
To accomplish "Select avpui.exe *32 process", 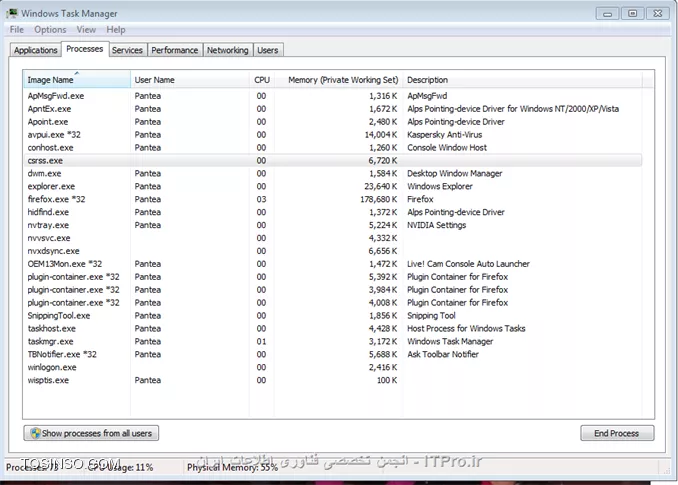I will tap(333, 135).
